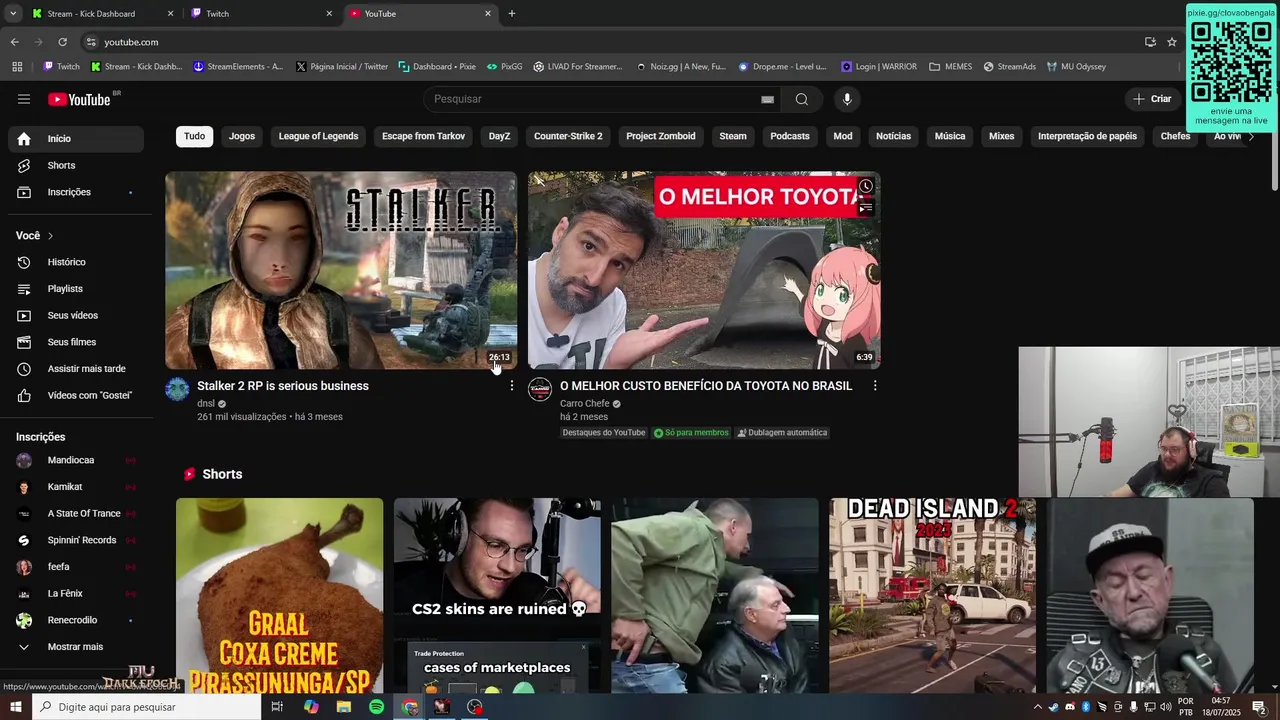Image resolution: width=1280 pixels, height=720 pixels.
Task: Open a new browser tab
Action: coord(512,14)
